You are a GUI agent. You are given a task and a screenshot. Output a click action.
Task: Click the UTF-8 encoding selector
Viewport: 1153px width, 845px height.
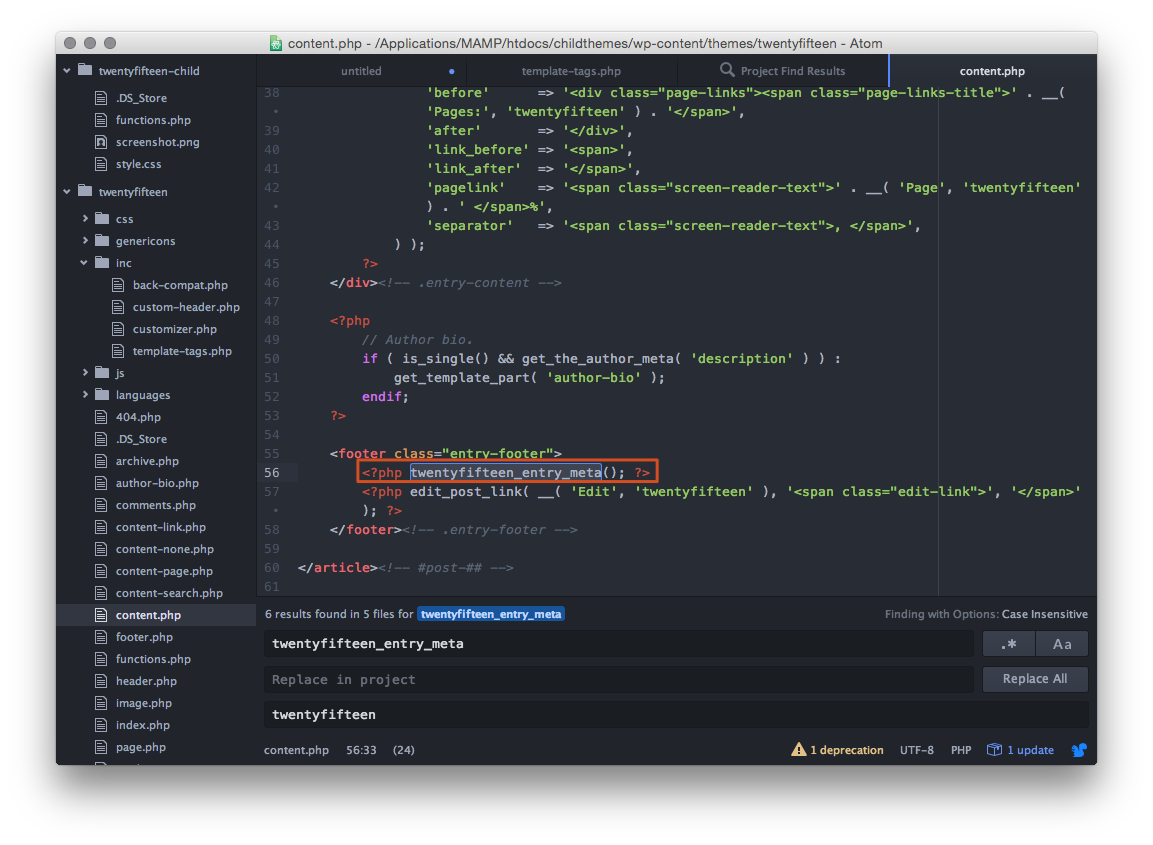(916, 750)
